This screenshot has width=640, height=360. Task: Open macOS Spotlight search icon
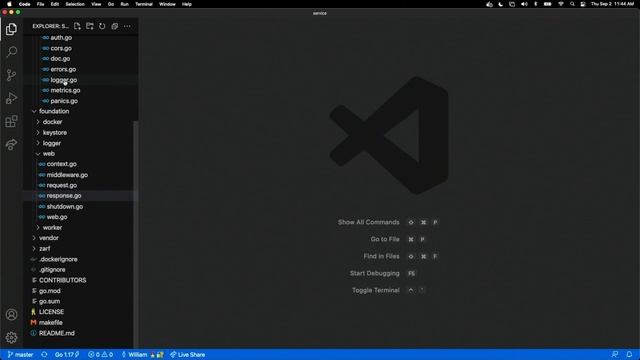click(x=572, y=4)
